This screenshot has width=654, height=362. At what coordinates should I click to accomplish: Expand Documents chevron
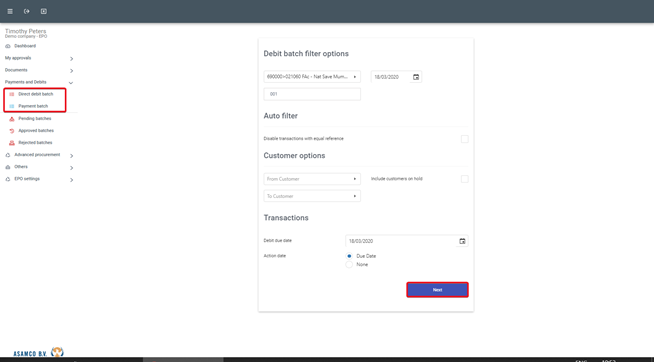pyautogui.click(x=71, y=71)
